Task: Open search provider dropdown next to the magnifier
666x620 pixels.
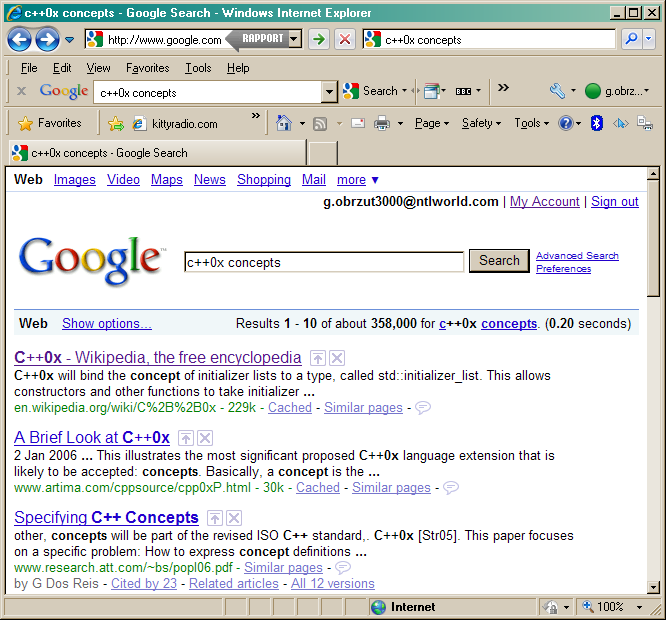Action: pyautogui.click(x=649, y=39)
